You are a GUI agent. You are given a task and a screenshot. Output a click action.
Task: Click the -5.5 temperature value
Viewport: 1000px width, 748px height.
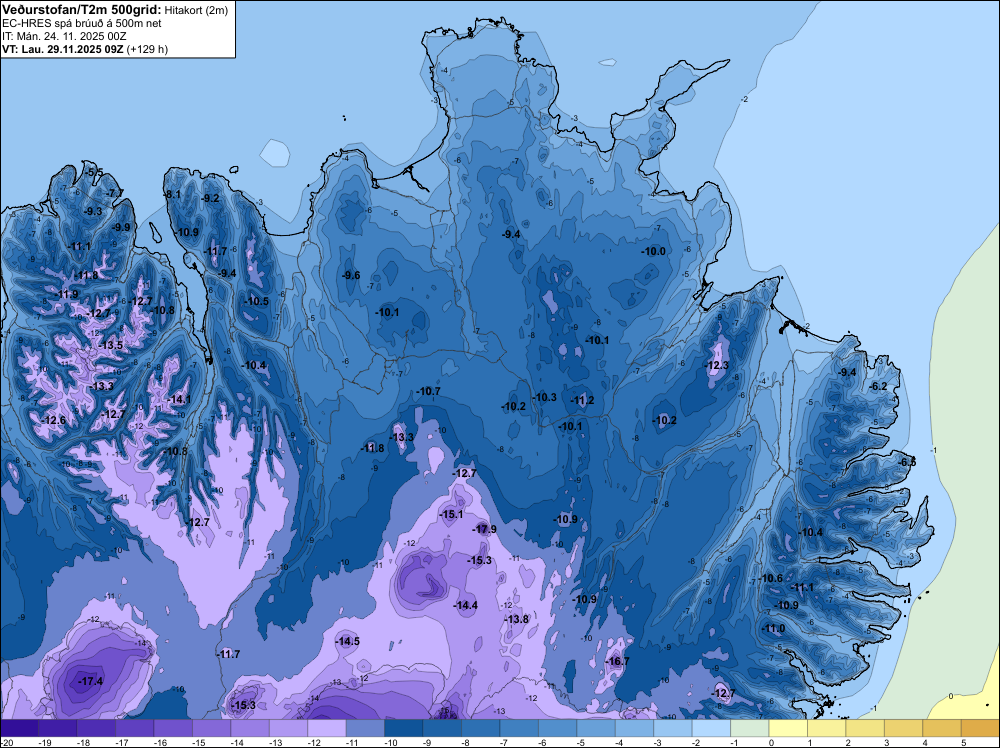(x=94, y=172)
